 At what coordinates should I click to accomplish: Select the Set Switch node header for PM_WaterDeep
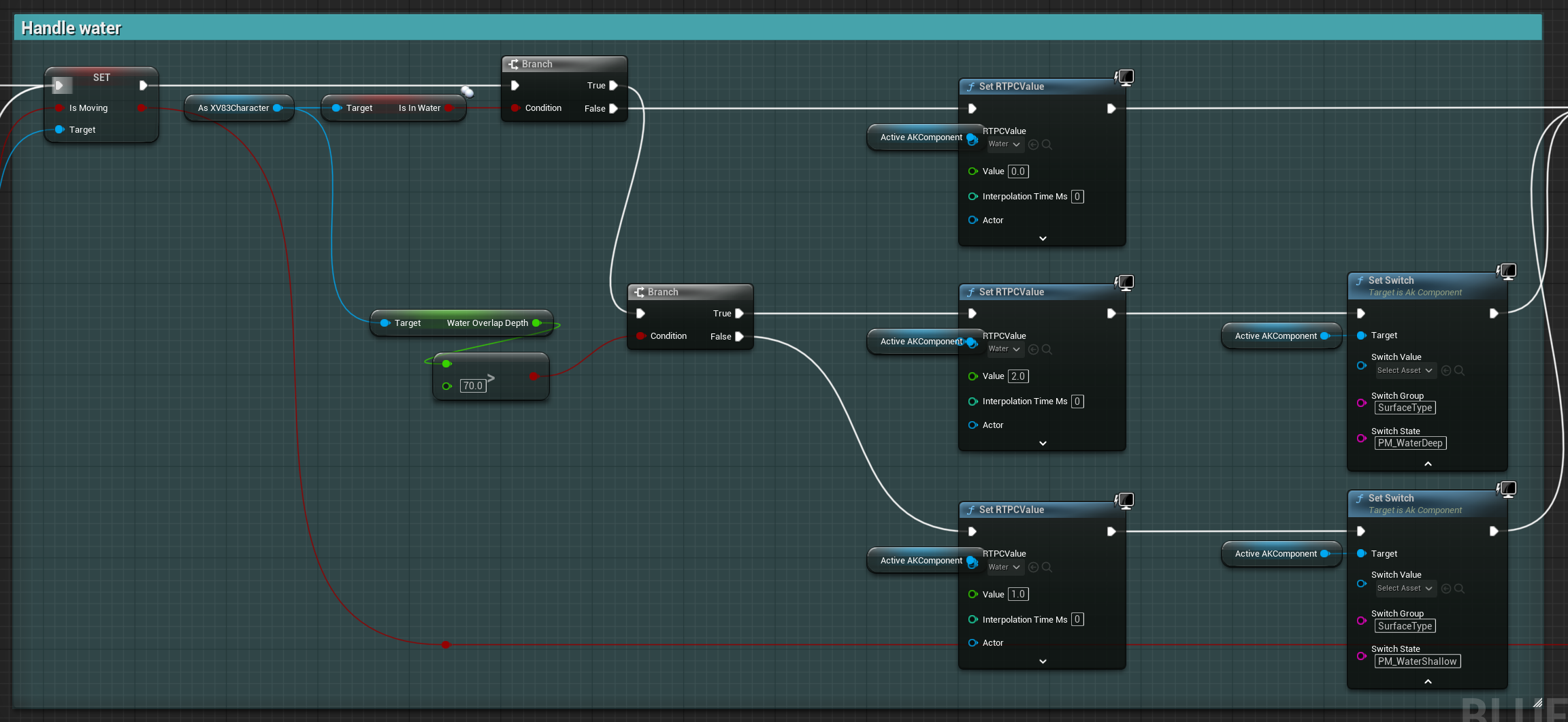[1427, 286]
